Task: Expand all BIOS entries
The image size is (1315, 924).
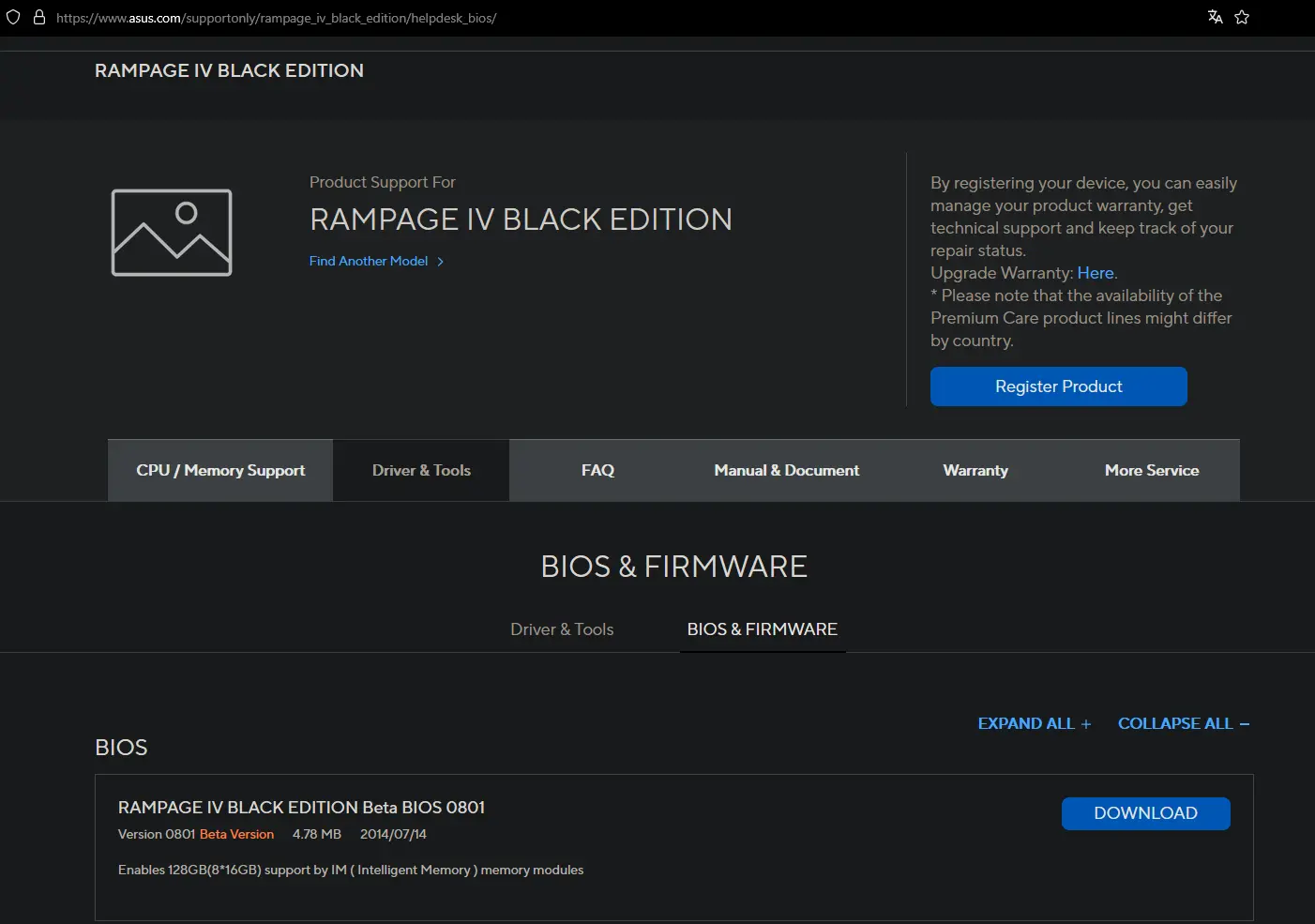Action: pos(1035,723)
